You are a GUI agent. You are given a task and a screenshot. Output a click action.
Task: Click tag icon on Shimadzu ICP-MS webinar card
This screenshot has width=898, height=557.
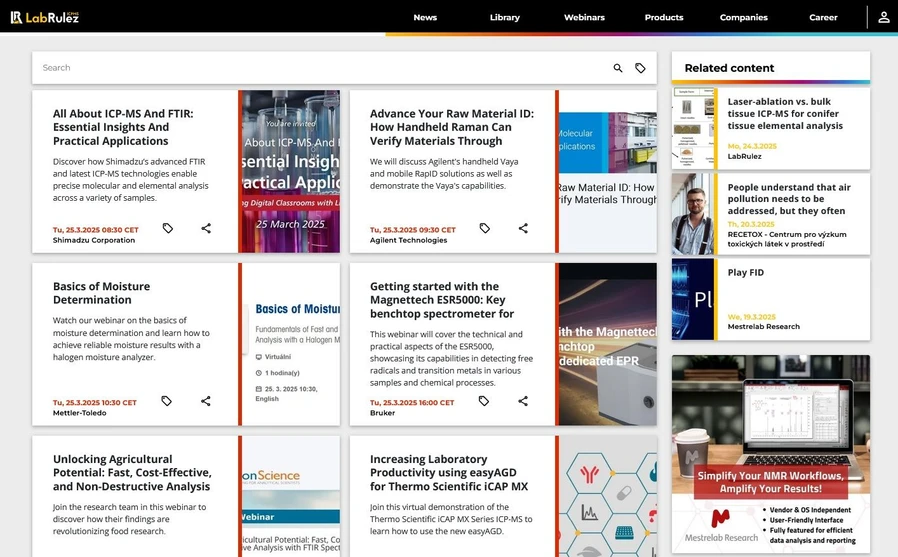coord(168,228)
